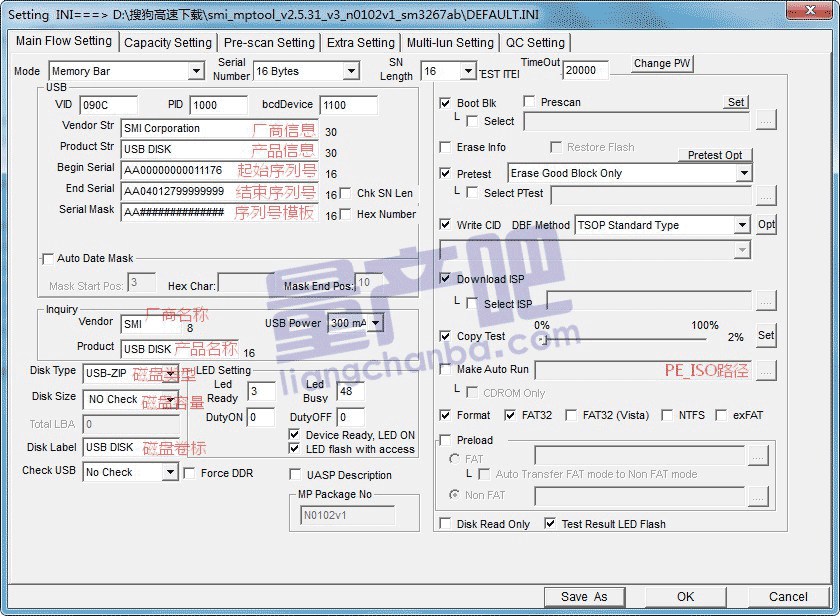
Task: Click the Set button beside Prescan
Action: point(736,102)
